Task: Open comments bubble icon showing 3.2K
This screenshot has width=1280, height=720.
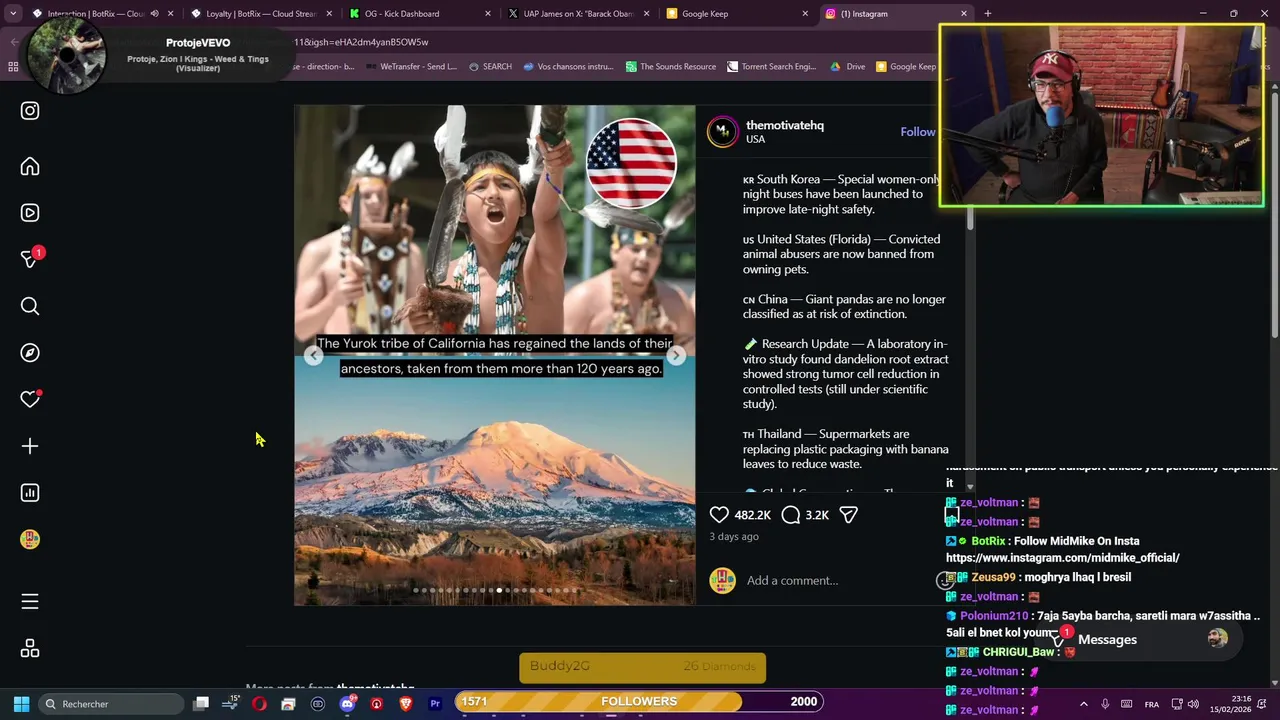Action: [x=791, y=515]
